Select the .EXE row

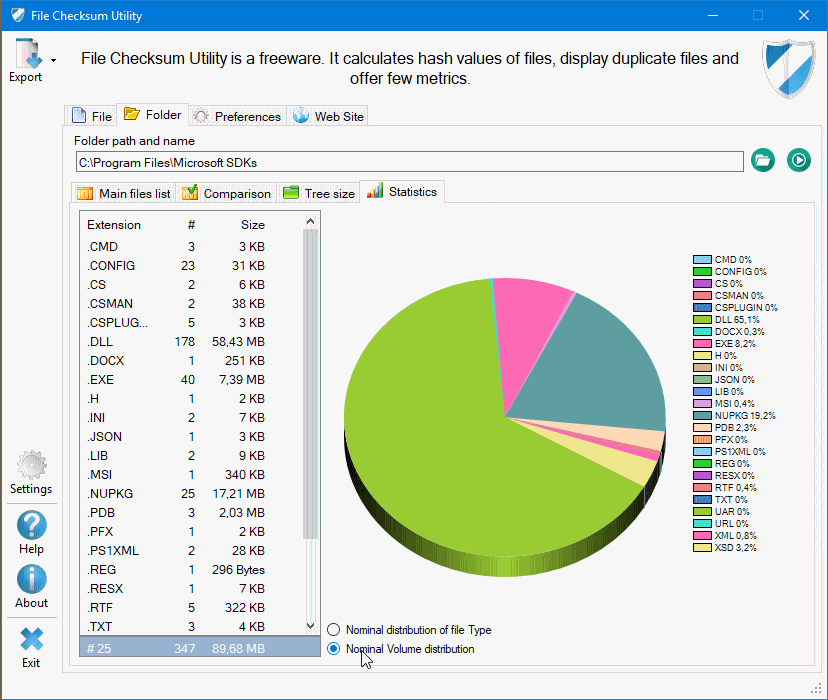click(x=192, y=380)
